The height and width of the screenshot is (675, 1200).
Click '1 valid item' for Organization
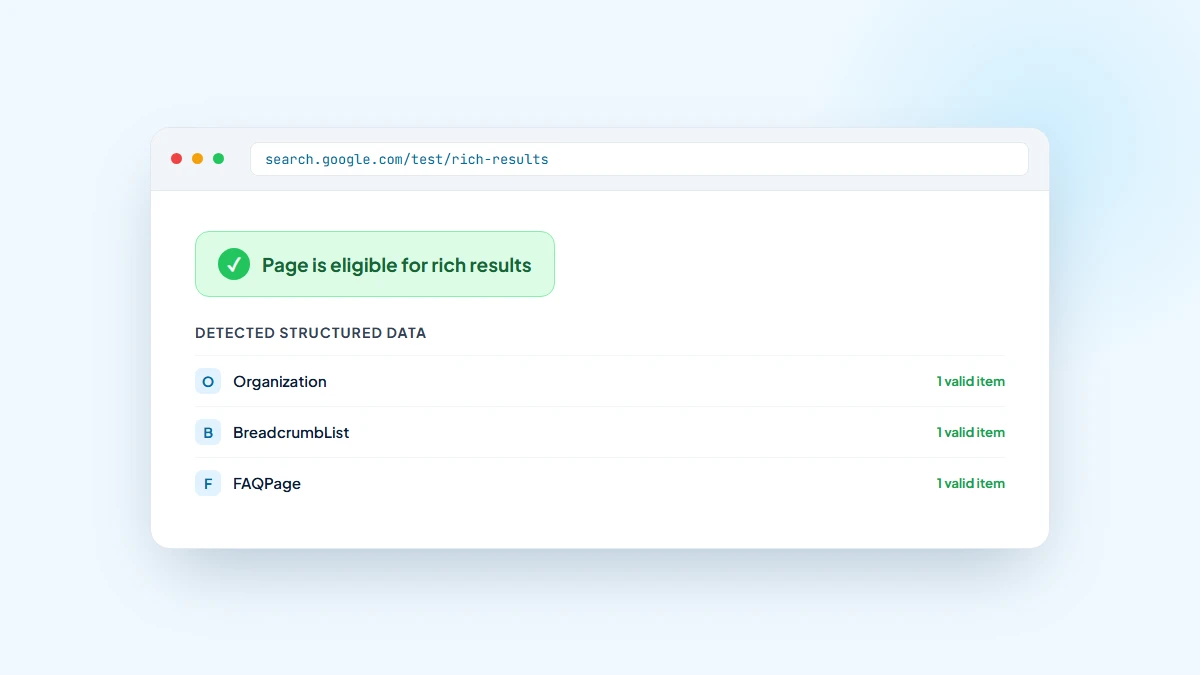coord(971,381)
